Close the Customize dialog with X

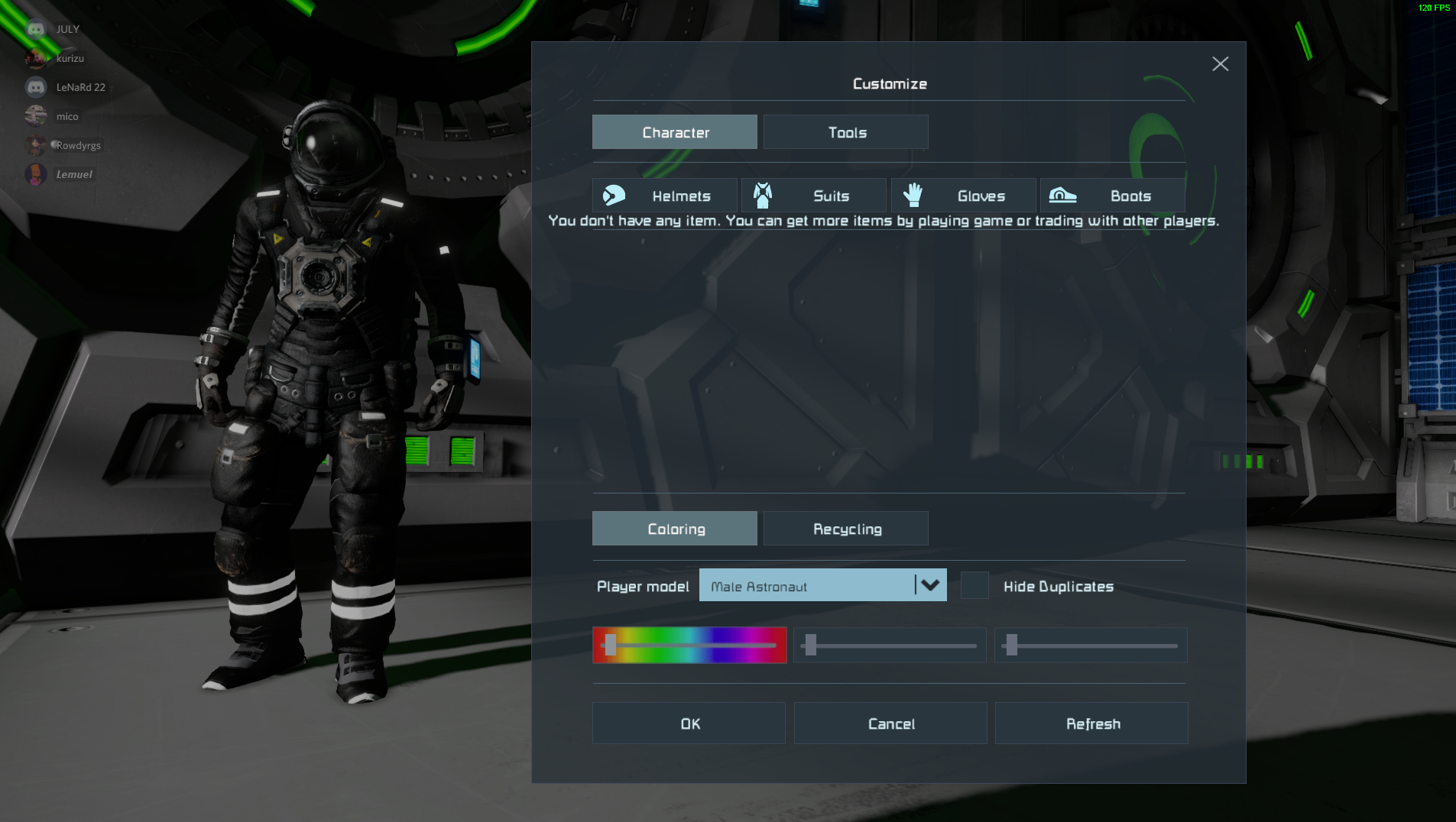pyautogui.click(x=1220, y=64)
